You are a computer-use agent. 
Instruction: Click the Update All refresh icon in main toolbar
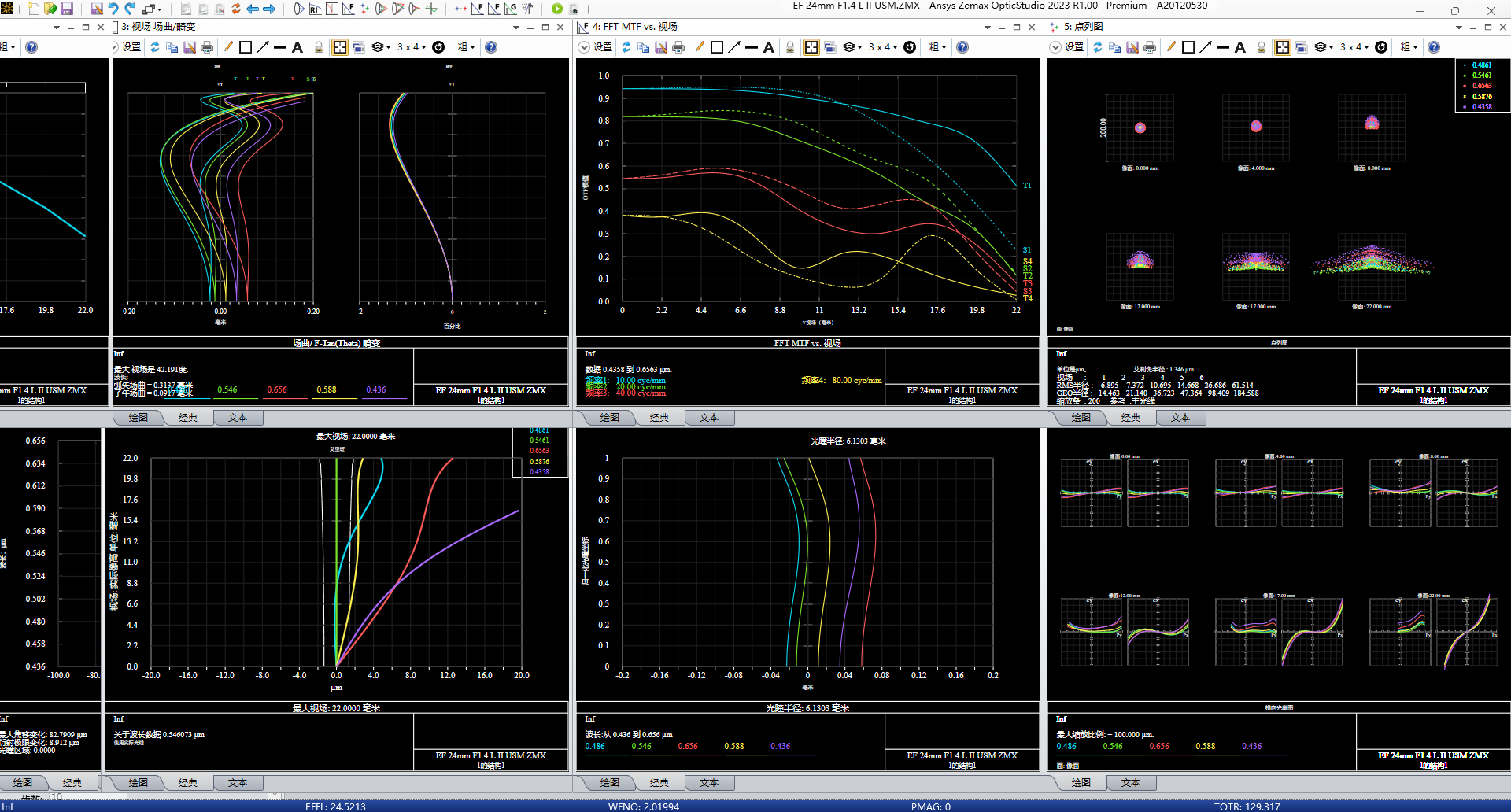coord(235,9)
